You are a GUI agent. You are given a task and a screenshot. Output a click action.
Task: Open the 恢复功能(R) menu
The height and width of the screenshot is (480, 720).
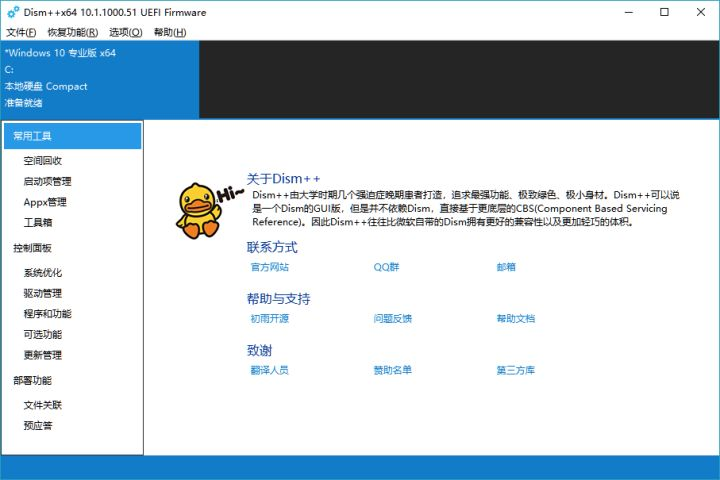tap(73, 32)
